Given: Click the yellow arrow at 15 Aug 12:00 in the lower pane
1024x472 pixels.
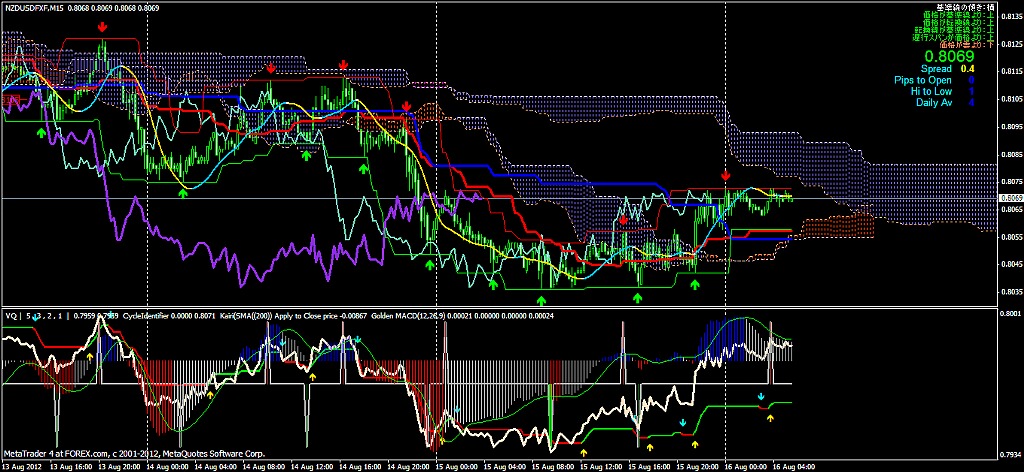Looking at the screenshot, I should [x=584, y=451].
